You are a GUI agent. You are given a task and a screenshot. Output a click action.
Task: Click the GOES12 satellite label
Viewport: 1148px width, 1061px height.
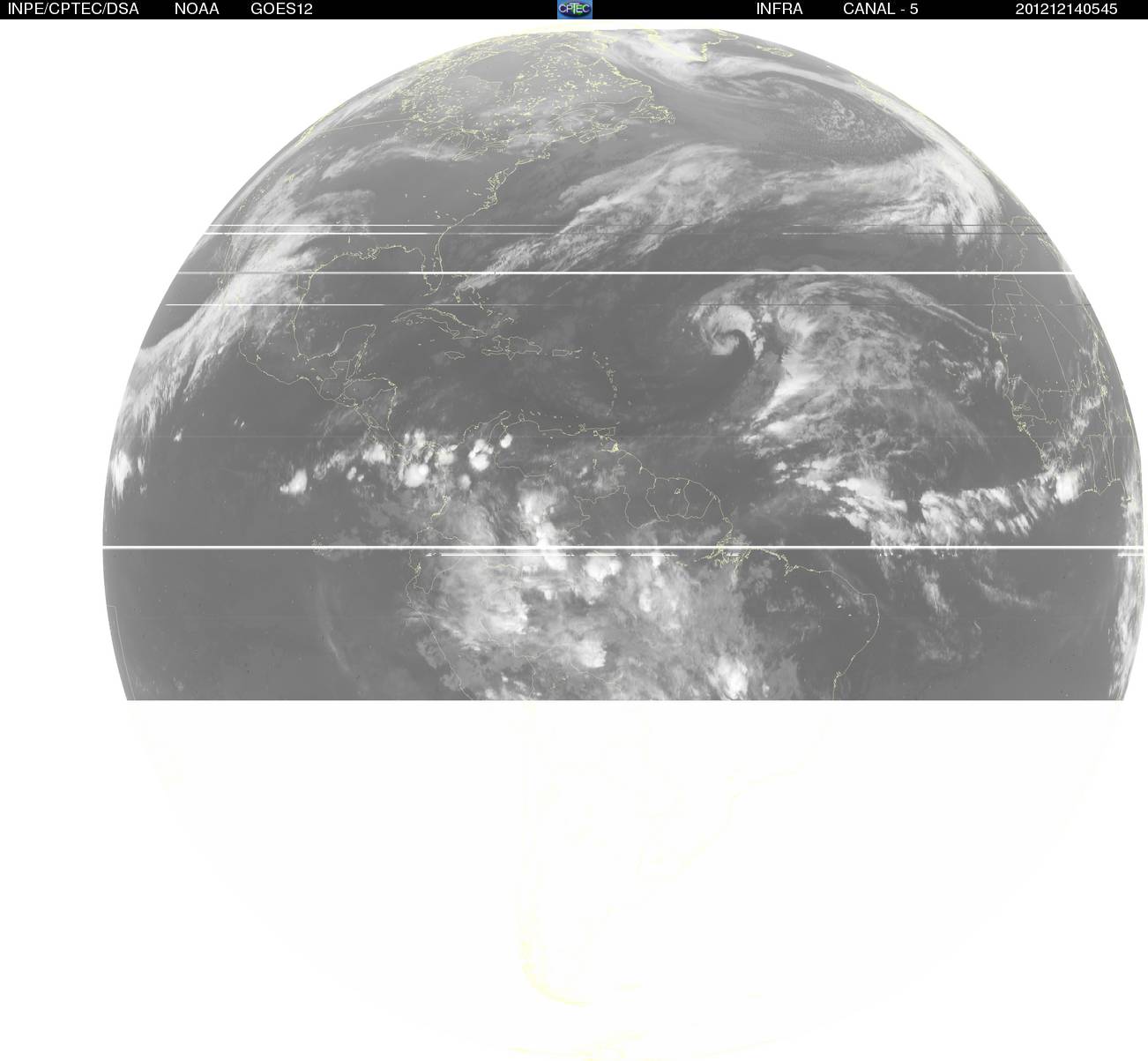281,9
